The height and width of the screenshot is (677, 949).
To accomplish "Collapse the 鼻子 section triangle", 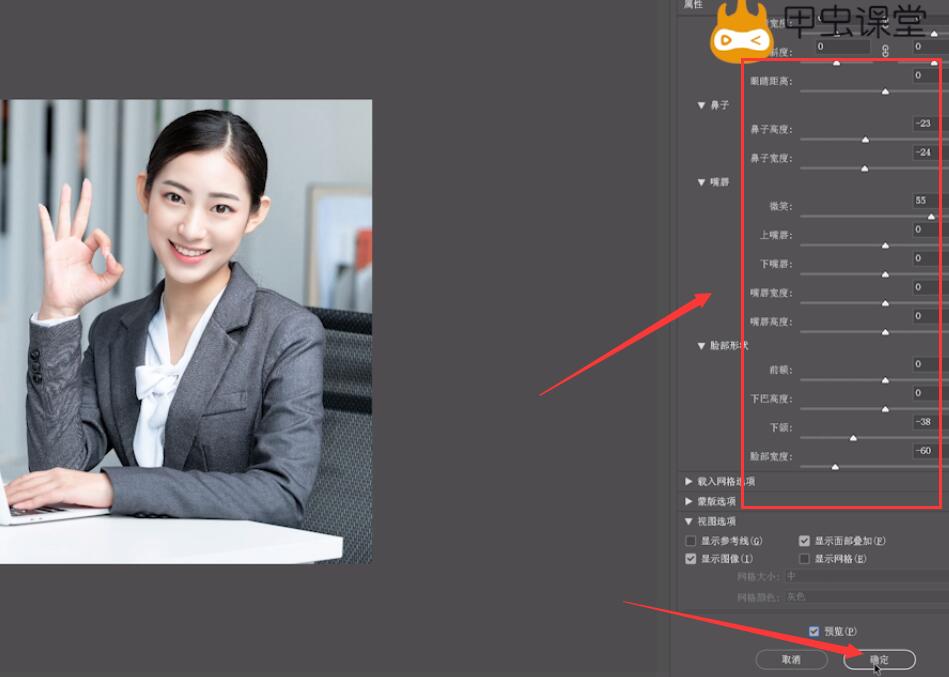I will (x=702, y=105).
